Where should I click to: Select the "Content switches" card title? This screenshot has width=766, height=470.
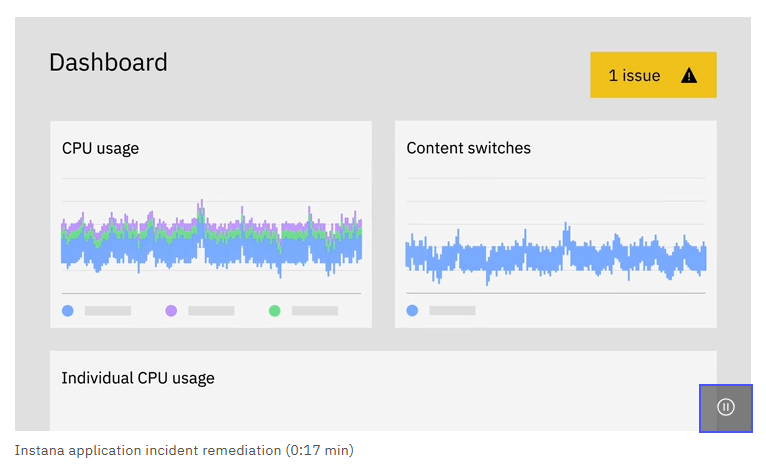468,148
